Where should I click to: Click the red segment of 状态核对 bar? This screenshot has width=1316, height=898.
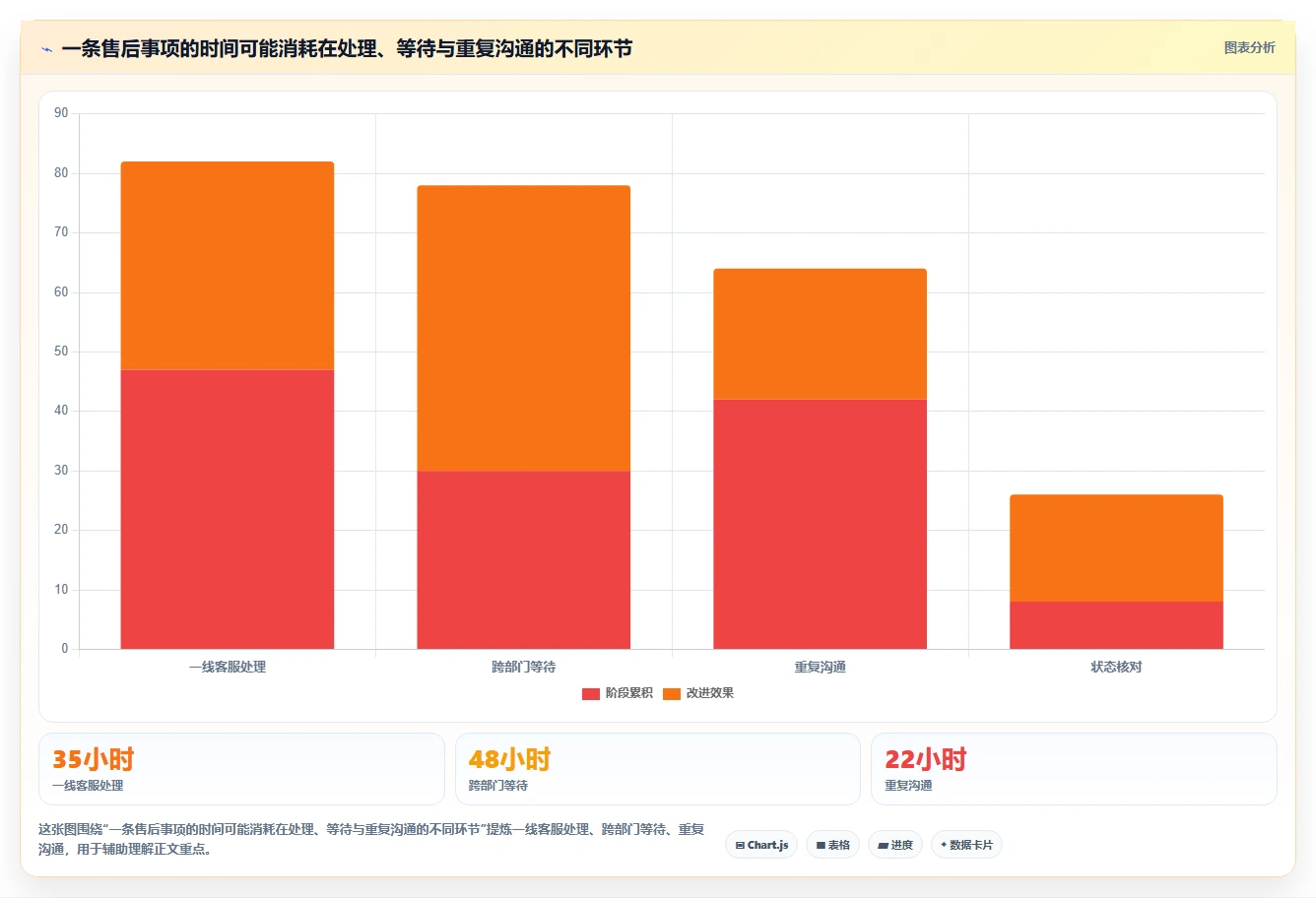(x=1117, y=625)
